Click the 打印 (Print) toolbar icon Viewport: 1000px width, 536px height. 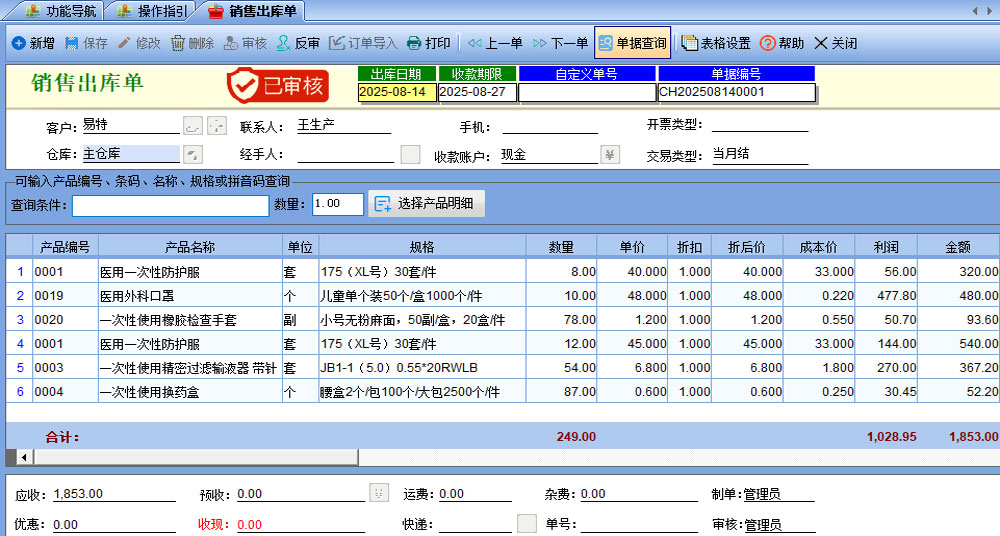[414, 43]
